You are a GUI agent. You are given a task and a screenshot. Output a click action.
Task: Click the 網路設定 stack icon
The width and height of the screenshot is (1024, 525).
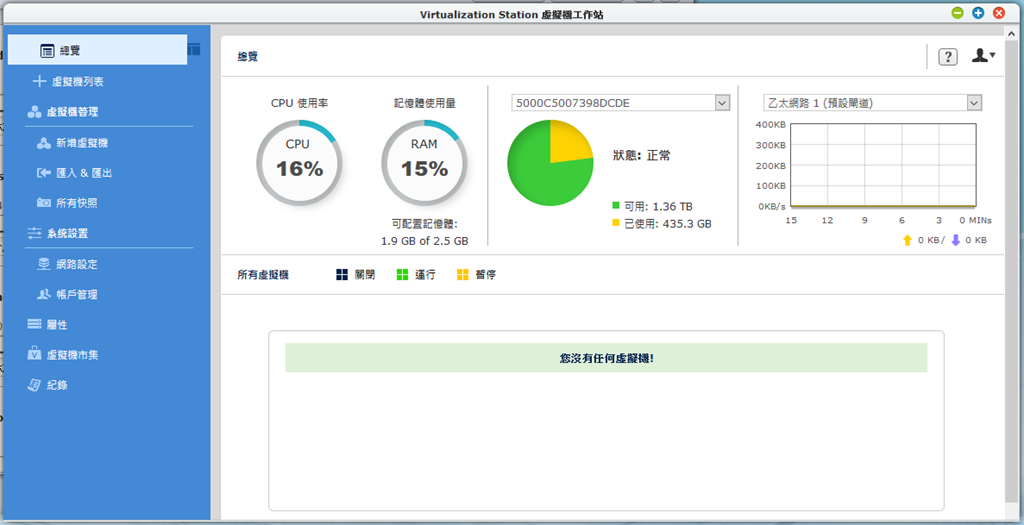point(44,264)
